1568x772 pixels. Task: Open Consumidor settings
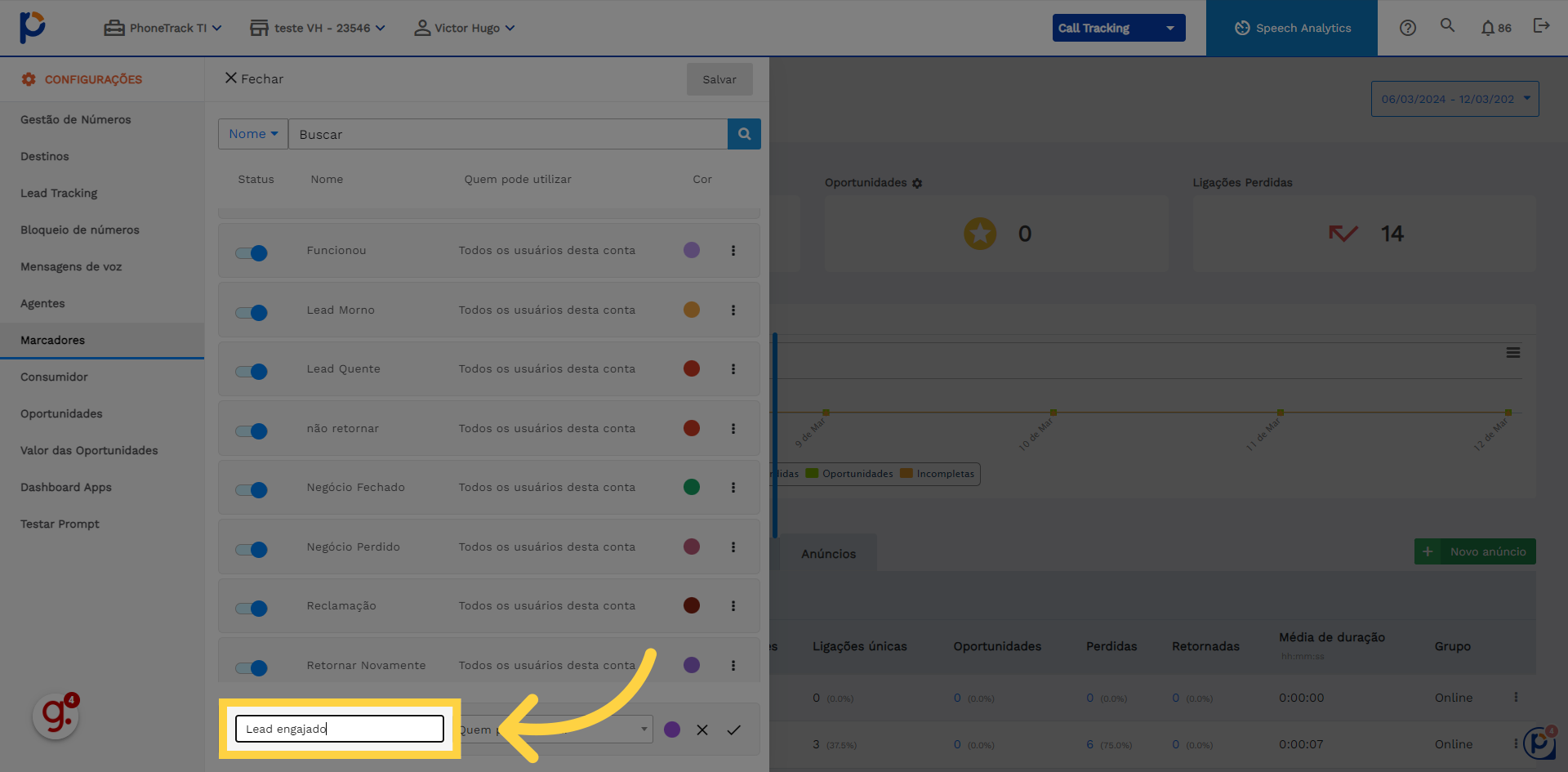(x=54, y=377)
